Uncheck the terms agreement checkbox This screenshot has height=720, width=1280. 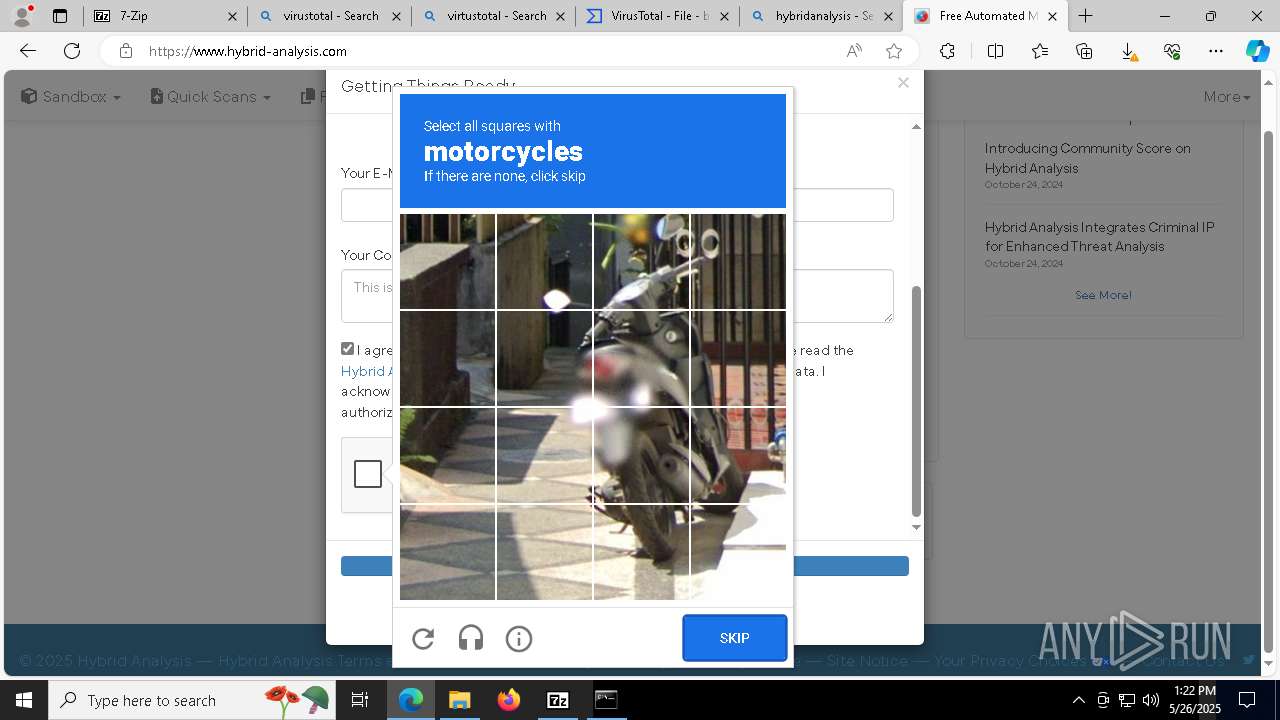[348, 349]
